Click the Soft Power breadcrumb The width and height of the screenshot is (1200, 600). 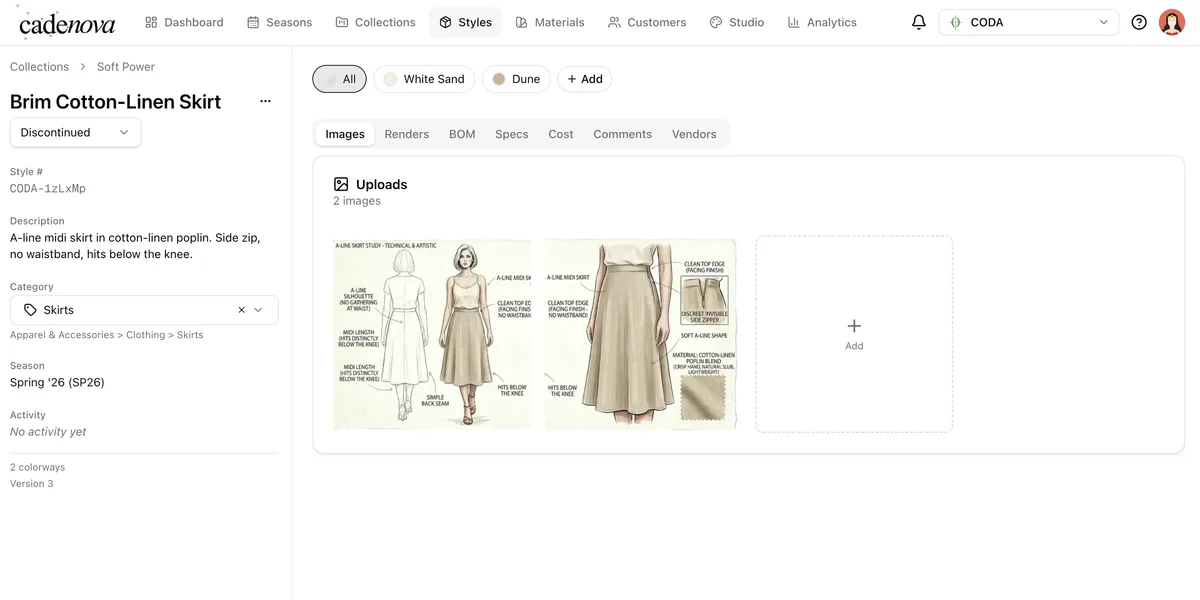[x=126, y=67]
